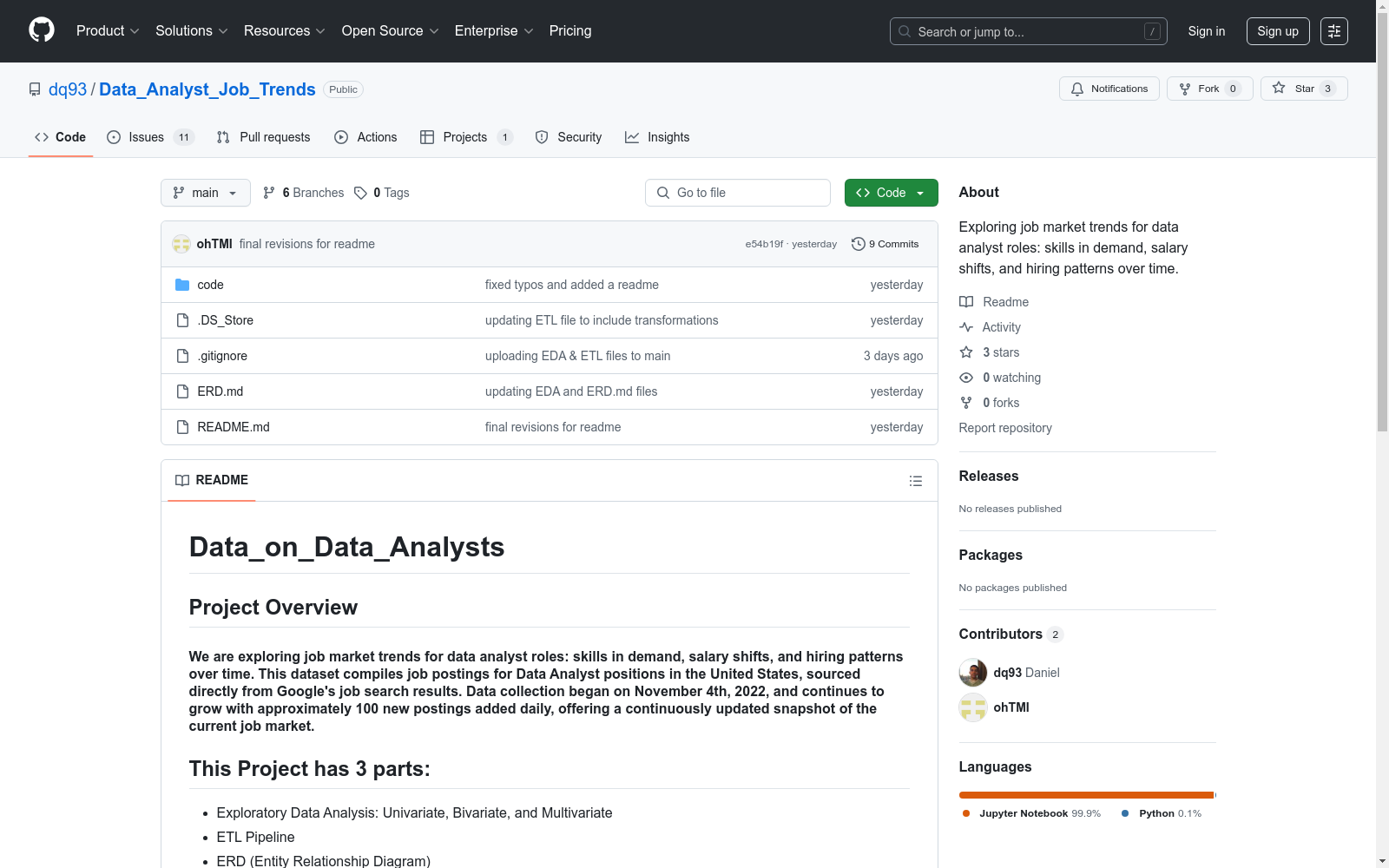Open the code folder name

[x=210, y=285]
